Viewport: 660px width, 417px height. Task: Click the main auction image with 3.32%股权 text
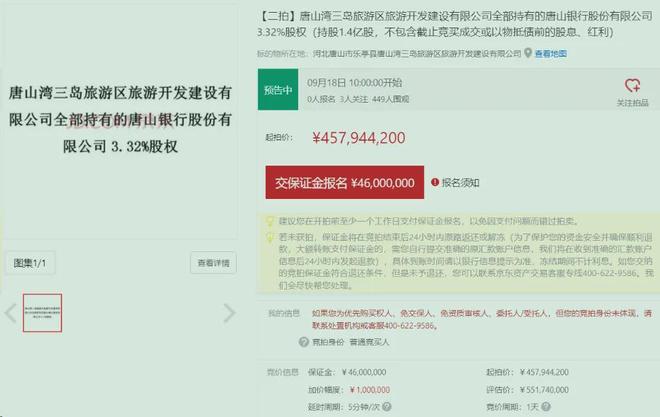[120, 120]
